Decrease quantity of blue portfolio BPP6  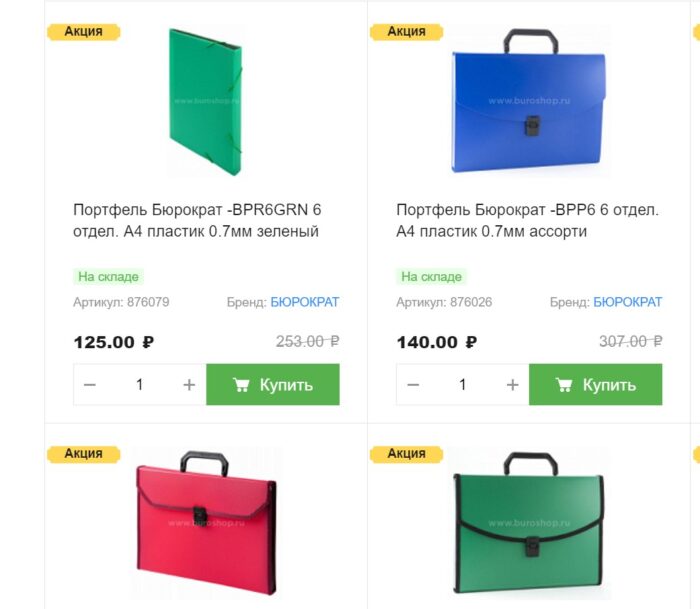pyautogui.click(x=413, y=384)
